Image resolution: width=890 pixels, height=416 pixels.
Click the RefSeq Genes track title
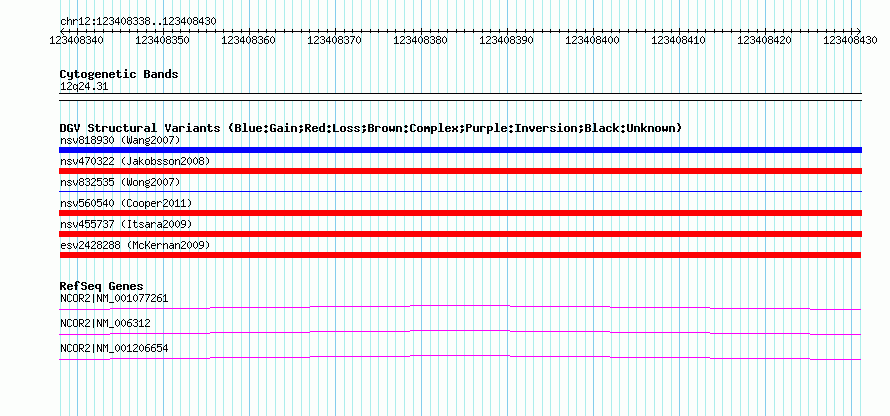102,286
